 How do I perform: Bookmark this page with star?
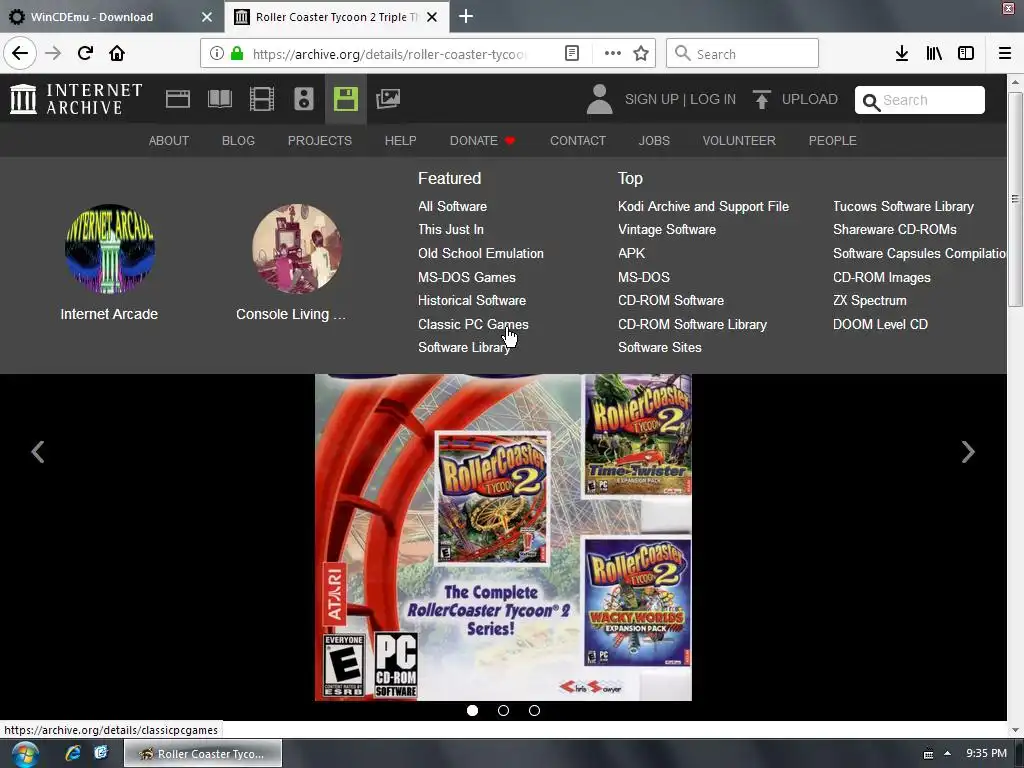coord(641,53)
